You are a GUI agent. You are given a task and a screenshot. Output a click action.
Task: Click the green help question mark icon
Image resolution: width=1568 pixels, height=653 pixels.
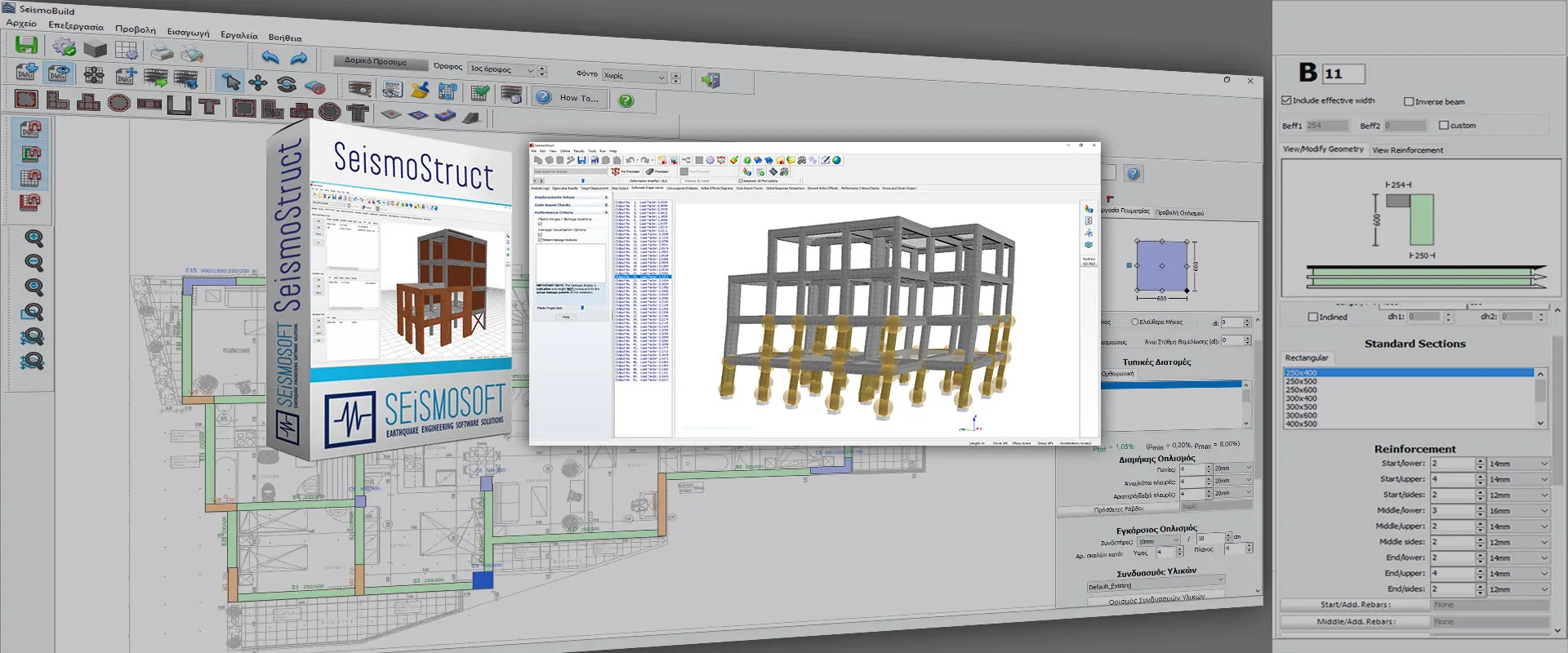click(x=626, y=100)
